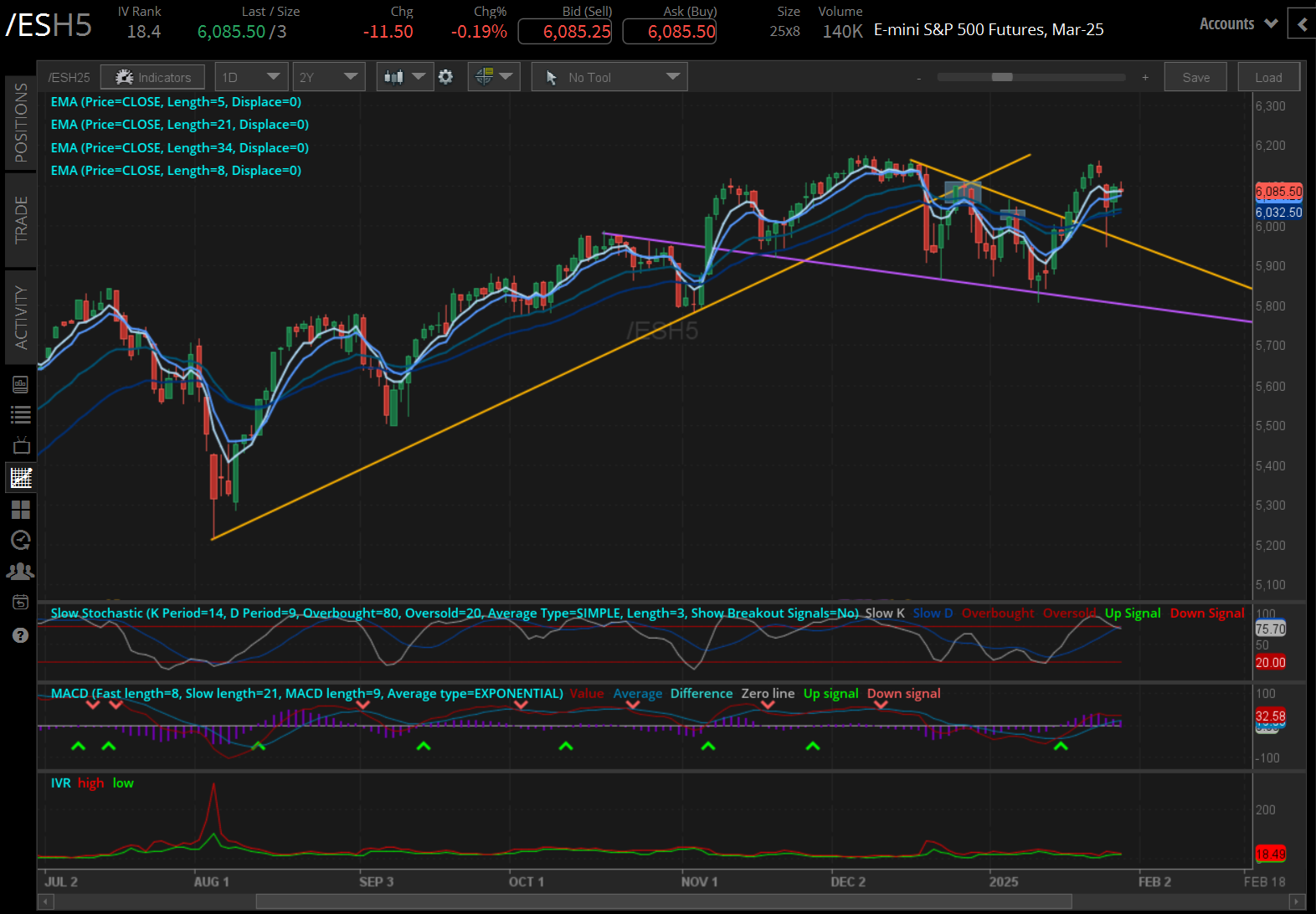
Task: Open the help question mark icon
Action: 21,635
